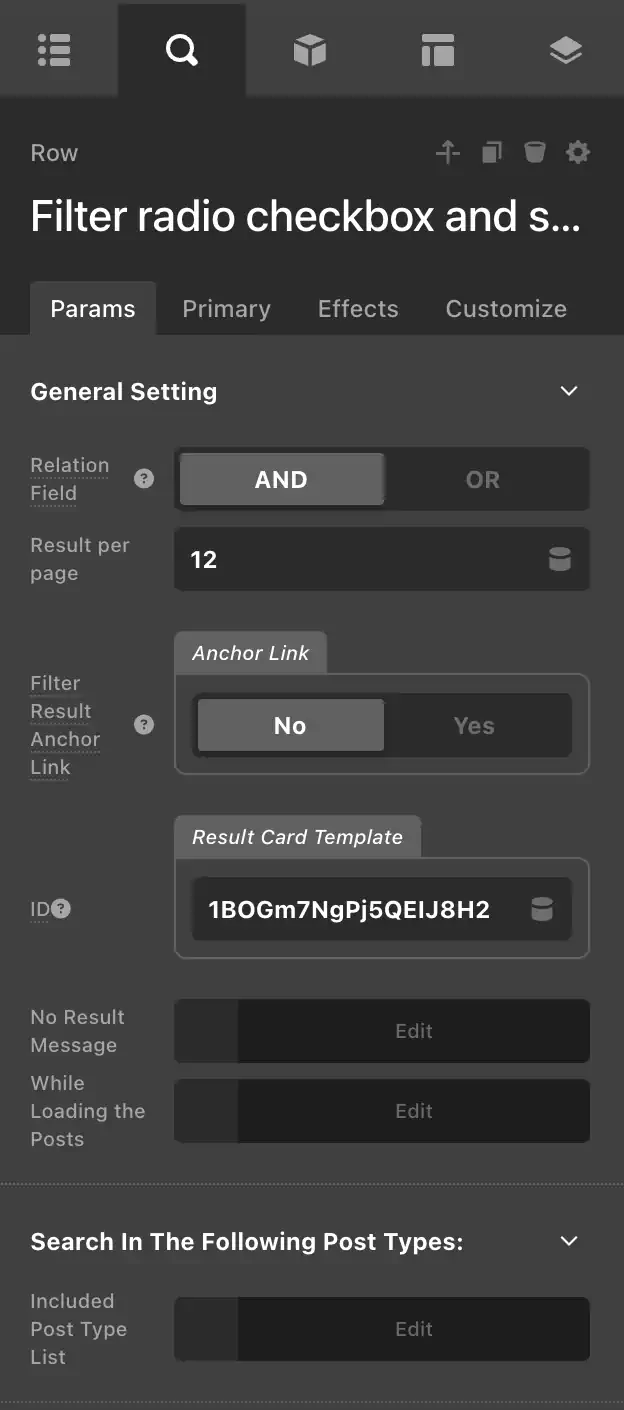Open element settings gear icon
This screenshot has width=624, height=1410.
click(x=578, y=152)
